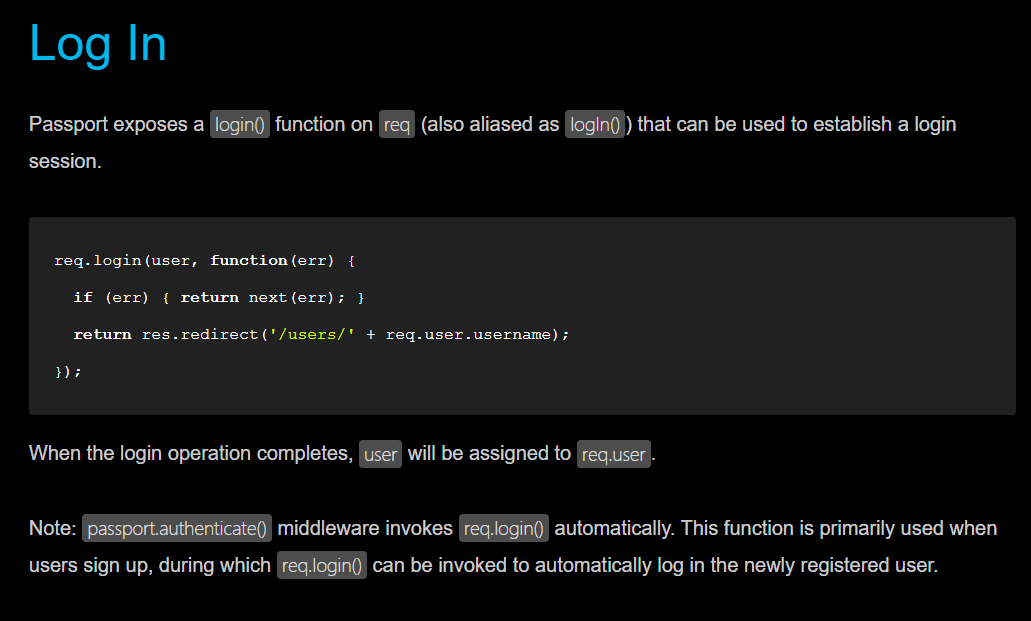Click the code line 'req.login(user, function(err) {'

point(204,261)
